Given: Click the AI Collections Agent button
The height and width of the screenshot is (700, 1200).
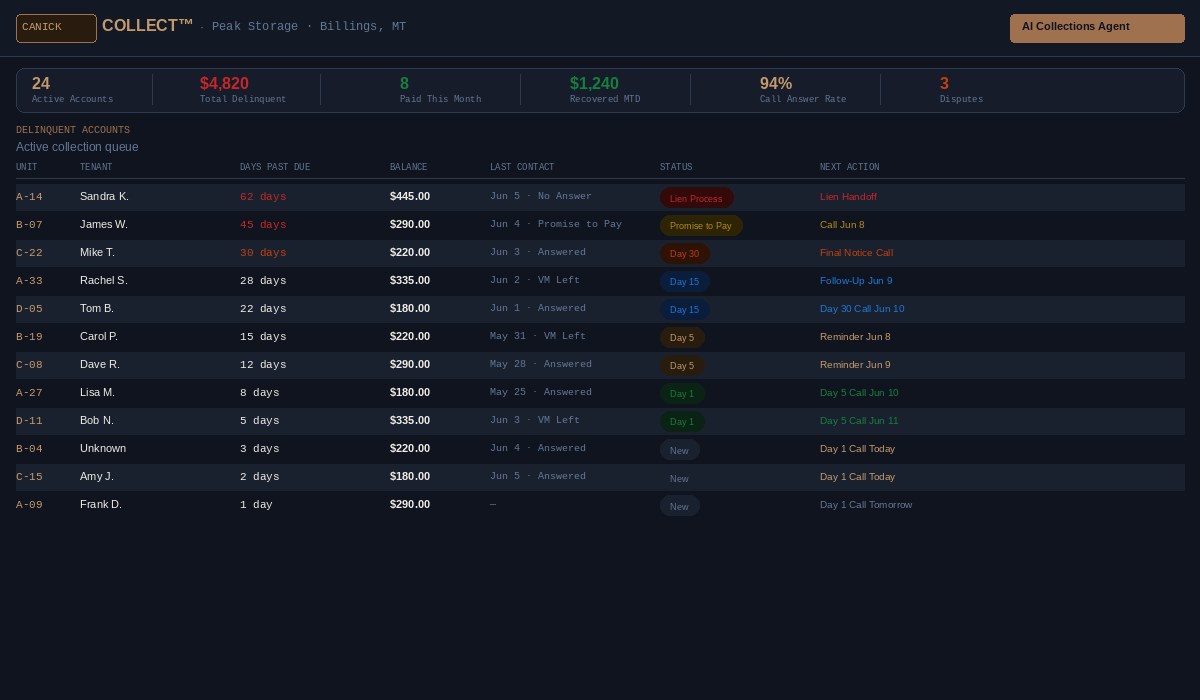Looking at the screenshot, I should pos(1097,28).
